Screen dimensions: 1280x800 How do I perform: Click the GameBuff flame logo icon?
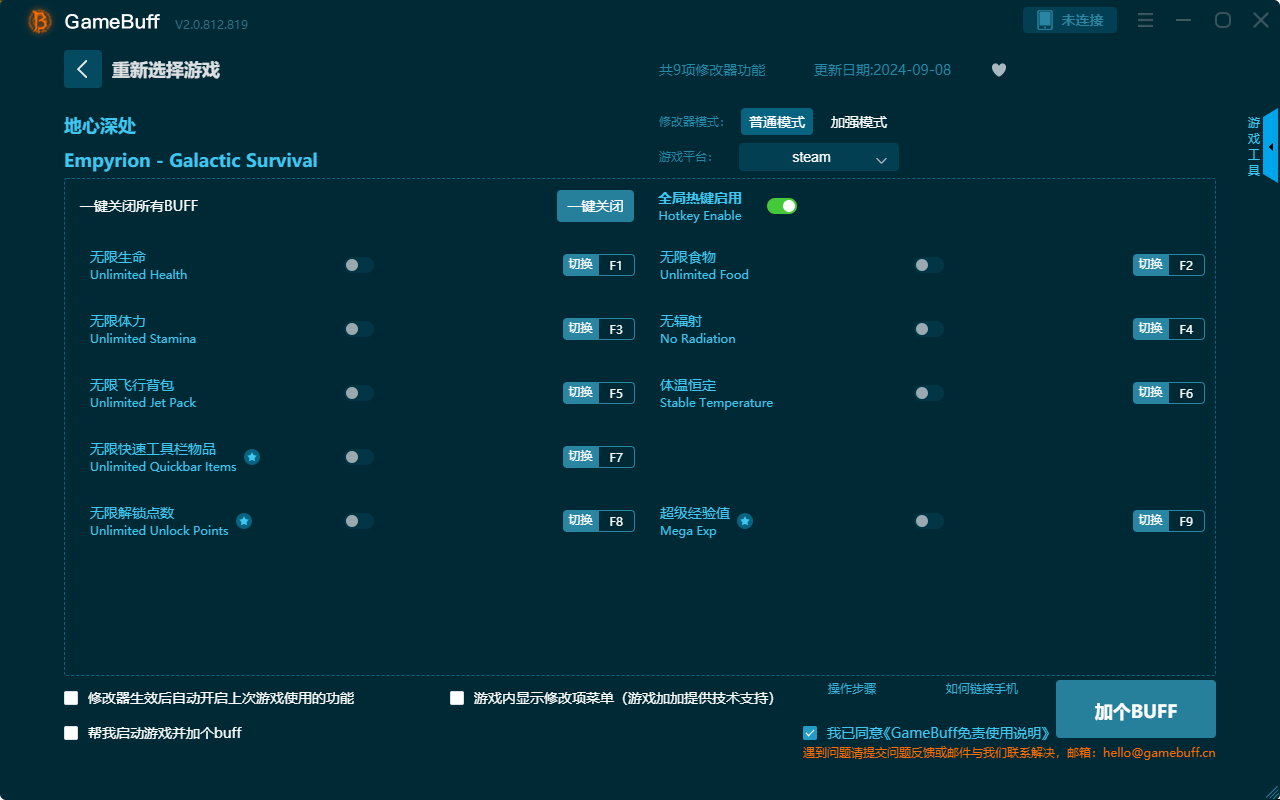click(38, 20)
